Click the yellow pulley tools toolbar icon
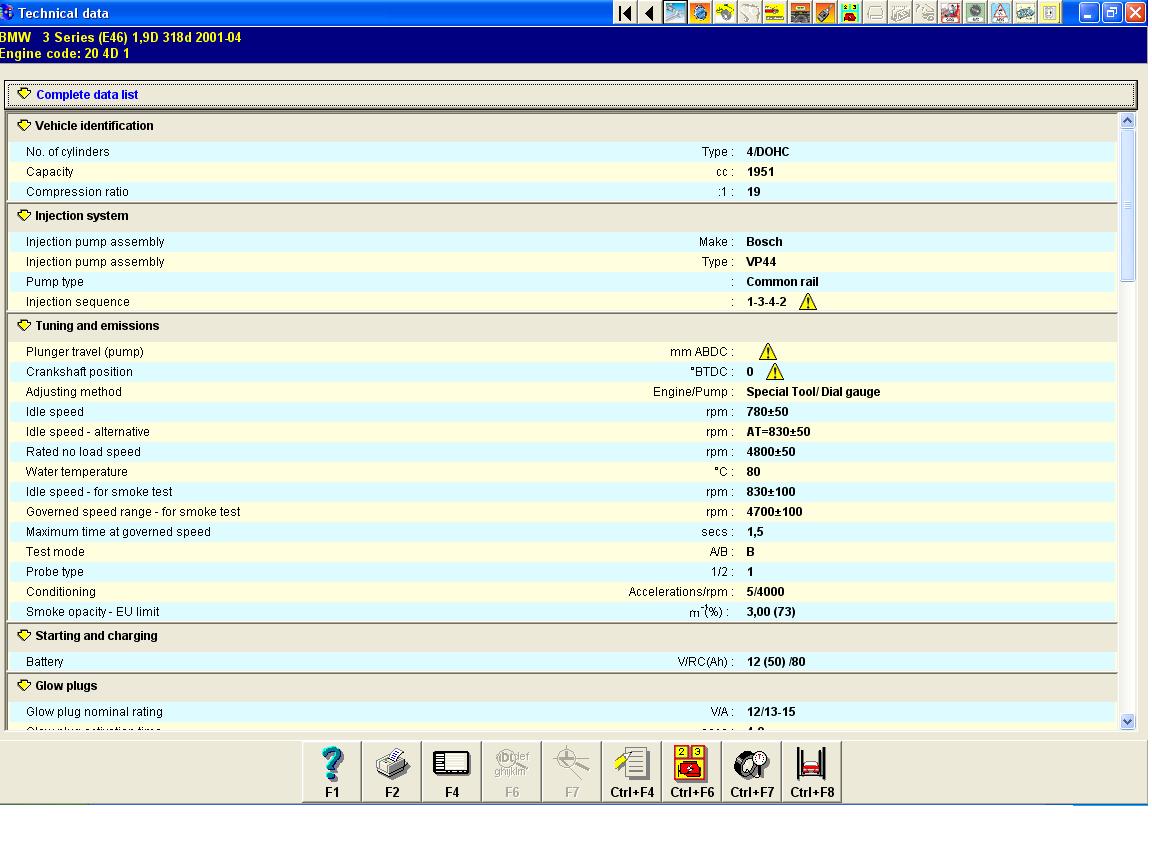Viewport: 1152px width, 864px height. coord(725,12)
